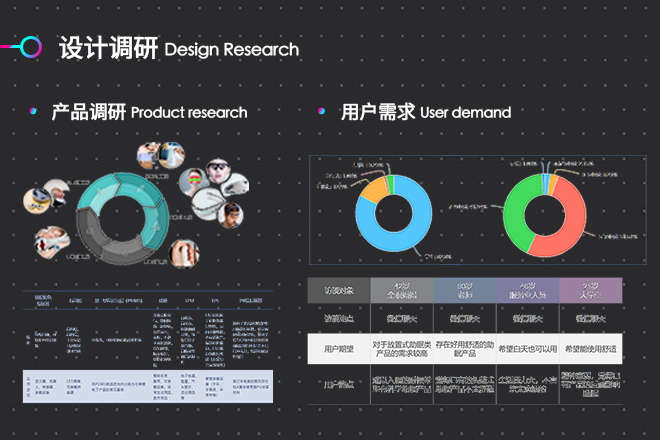The height and width of the screenshot is (440, 660).
Task: Click the 21岁 column header cell
Action: point(590,289)
